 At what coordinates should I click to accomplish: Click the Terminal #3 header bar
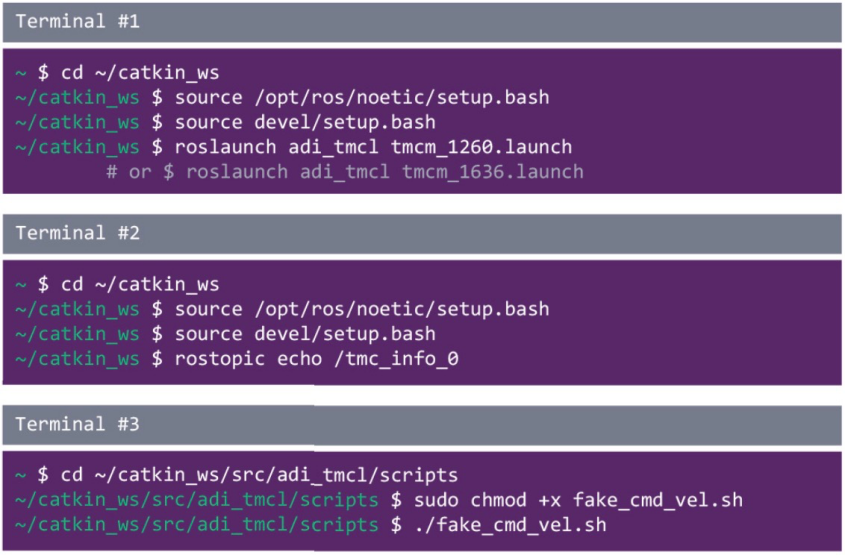pos(422,425)
